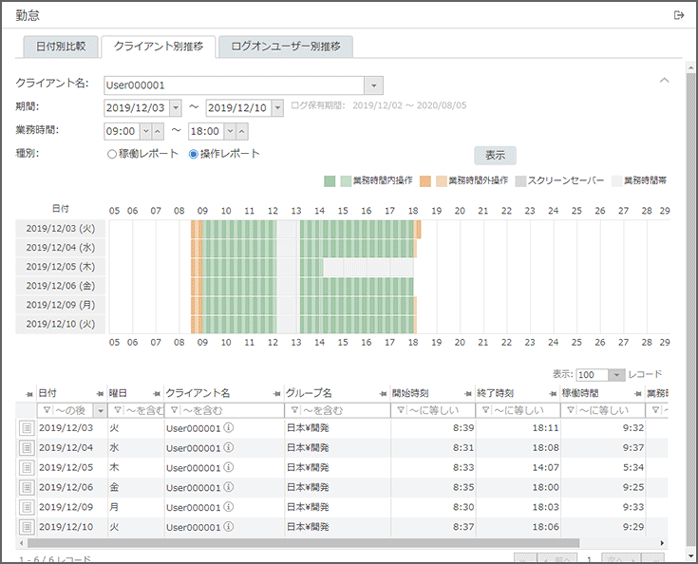Switch to the ログオンユーザー別推移 tab
The height and width of the screenshot is (564, 698).
[285, 46]
